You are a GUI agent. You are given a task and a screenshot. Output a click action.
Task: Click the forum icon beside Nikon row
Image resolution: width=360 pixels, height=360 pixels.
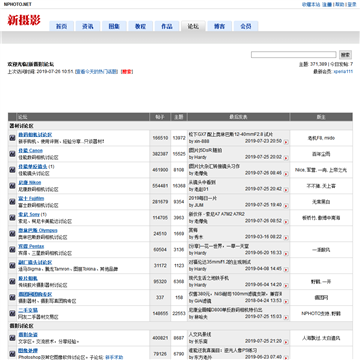pos(12,186)
